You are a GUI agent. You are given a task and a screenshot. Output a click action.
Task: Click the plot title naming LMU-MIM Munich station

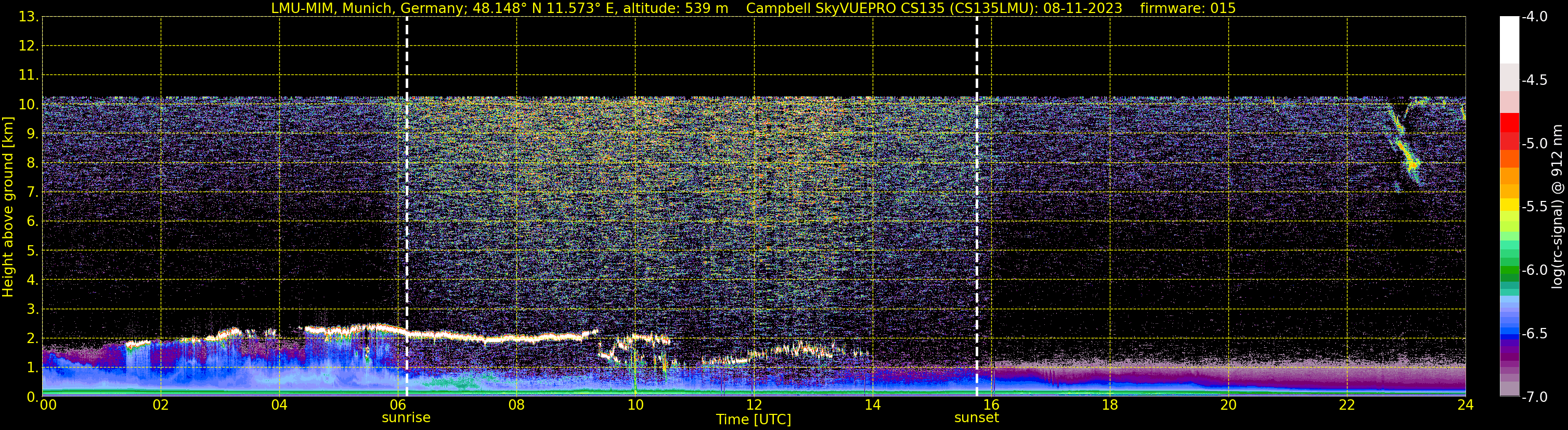point(499,8)
